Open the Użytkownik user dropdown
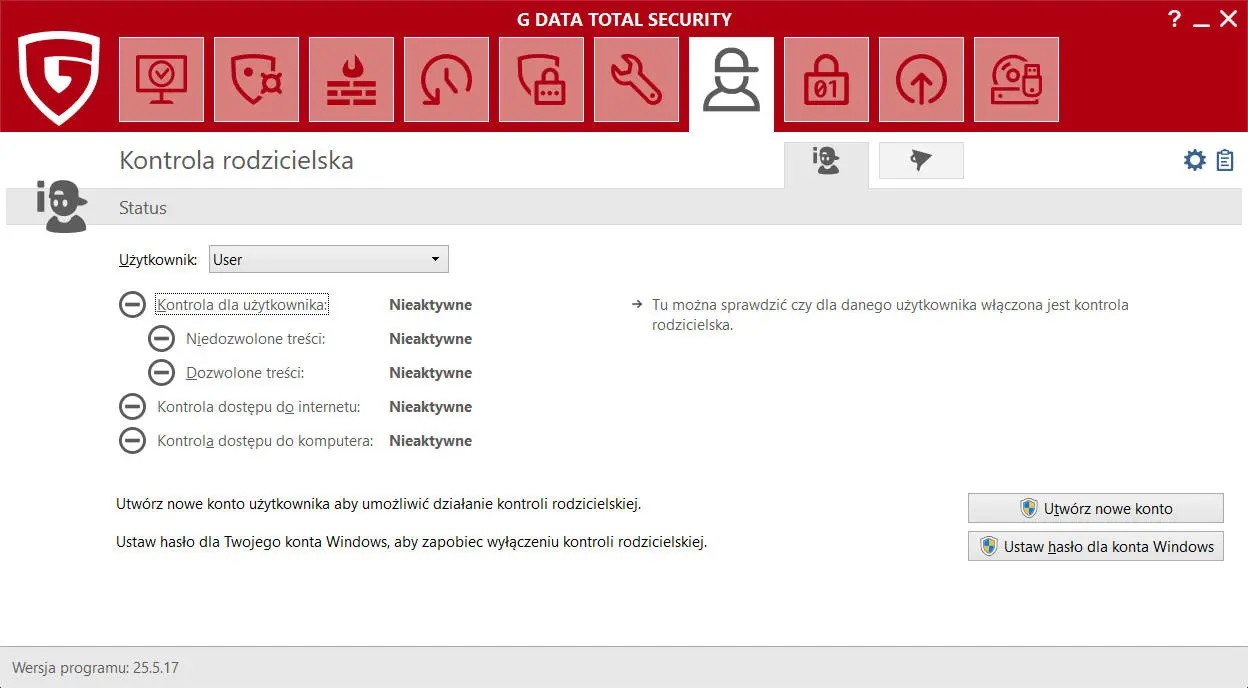 point(328,258)
